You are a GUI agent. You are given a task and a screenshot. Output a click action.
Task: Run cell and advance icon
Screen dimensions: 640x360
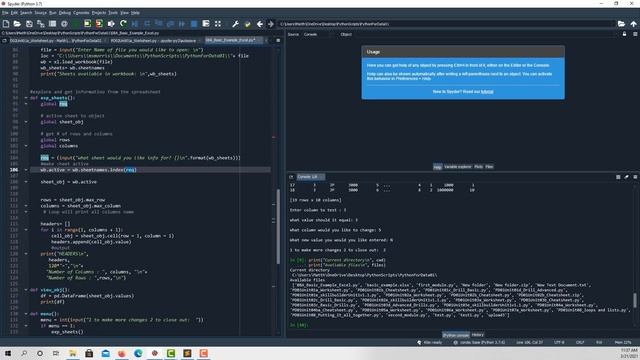99,24
